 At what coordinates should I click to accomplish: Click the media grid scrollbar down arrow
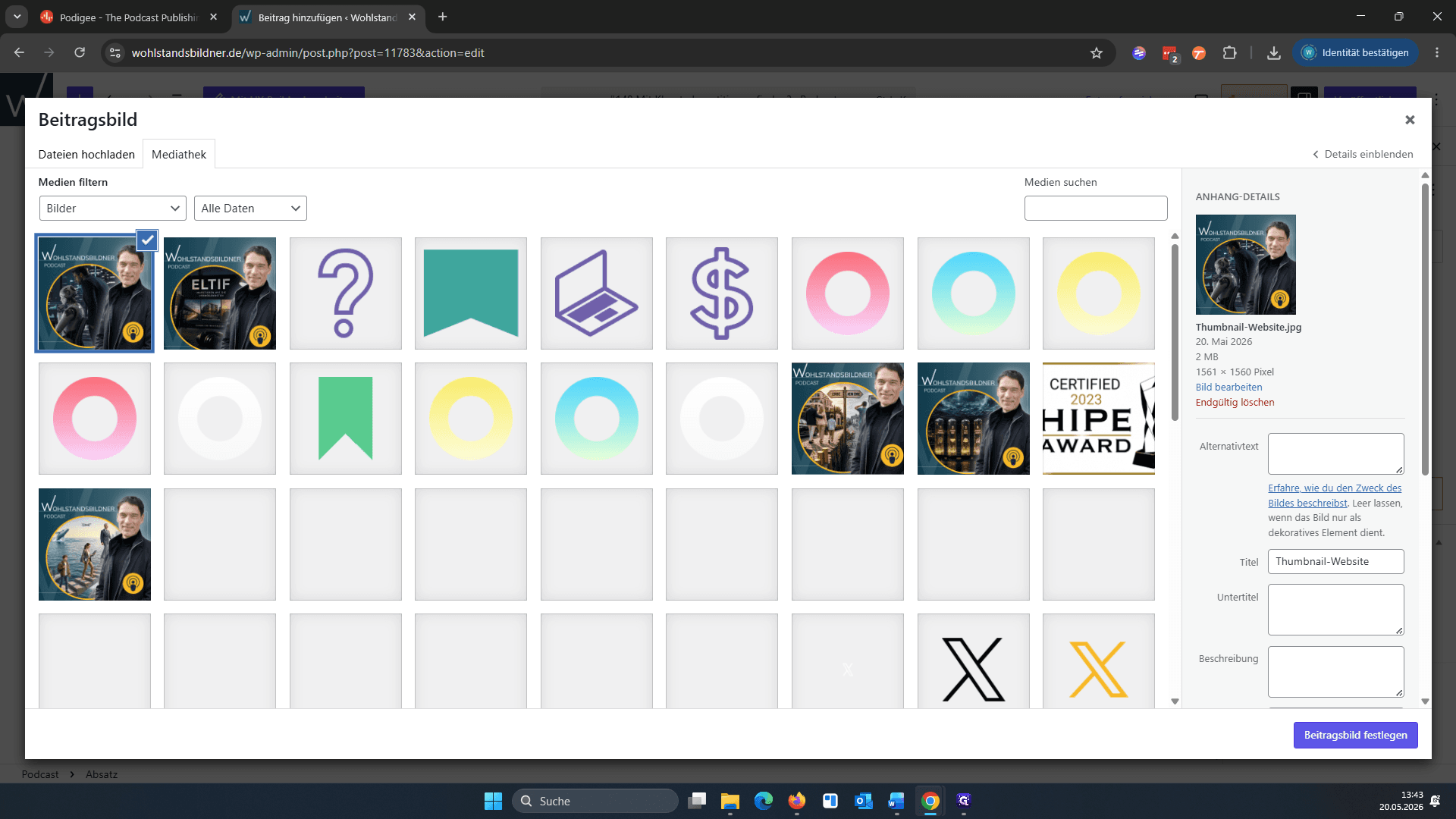click(x=1175, y=701)
